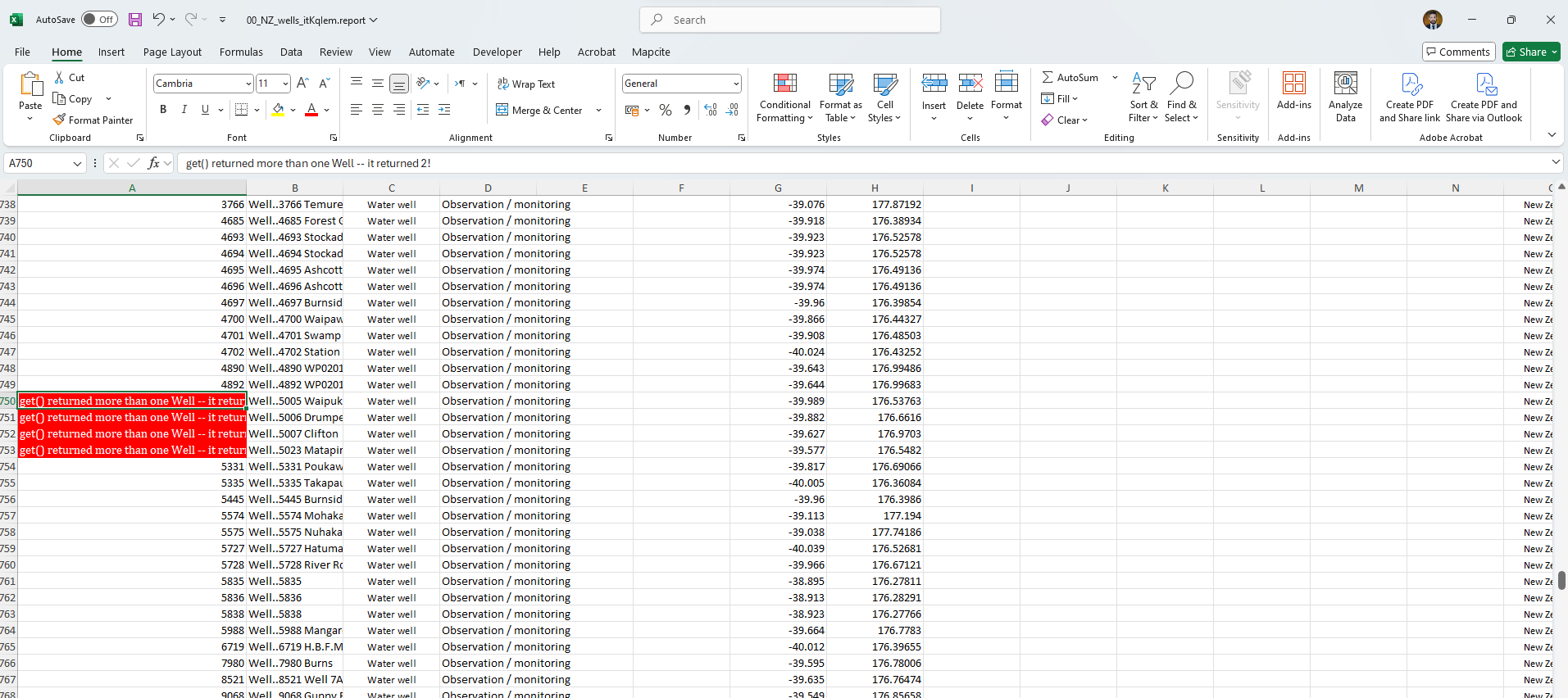Click the green Share button

coord(1530,52)
